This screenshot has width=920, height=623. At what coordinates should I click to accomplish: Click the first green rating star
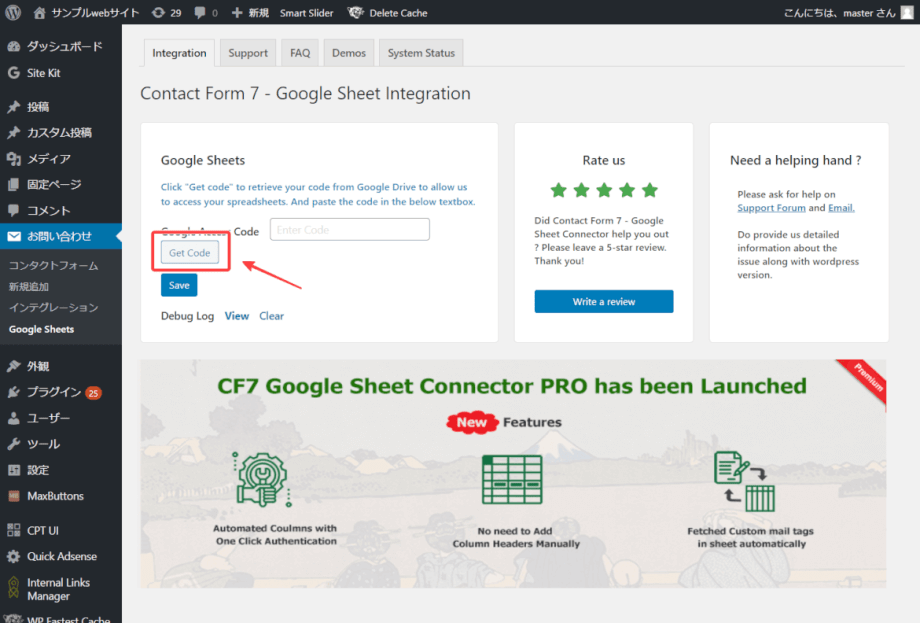(x=558, y=190)
